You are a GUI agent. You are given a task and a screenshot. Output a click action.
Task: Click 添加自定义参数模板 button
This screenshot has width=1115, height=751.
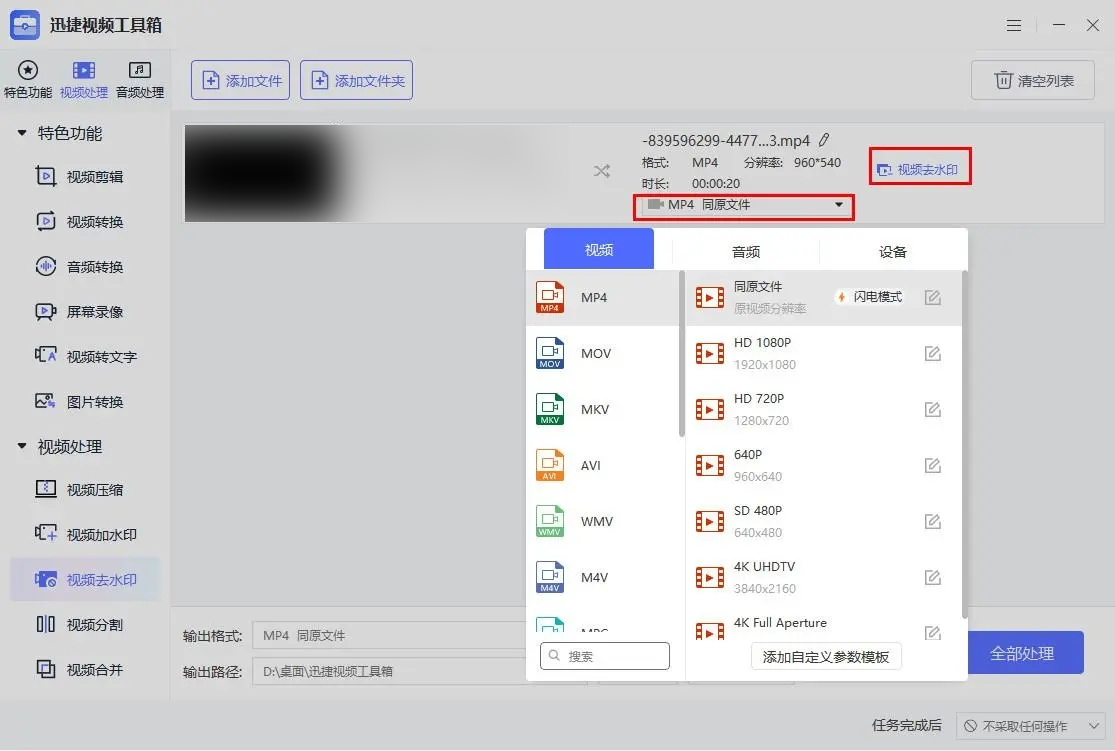tap(826, 656)
